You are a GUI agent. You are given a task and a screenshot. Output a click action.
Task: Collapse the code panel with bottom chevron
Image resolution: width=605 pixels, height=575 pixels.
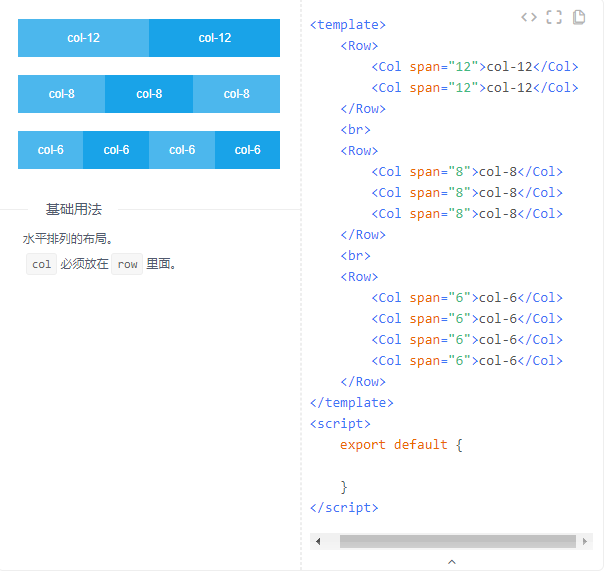(452, 562)
